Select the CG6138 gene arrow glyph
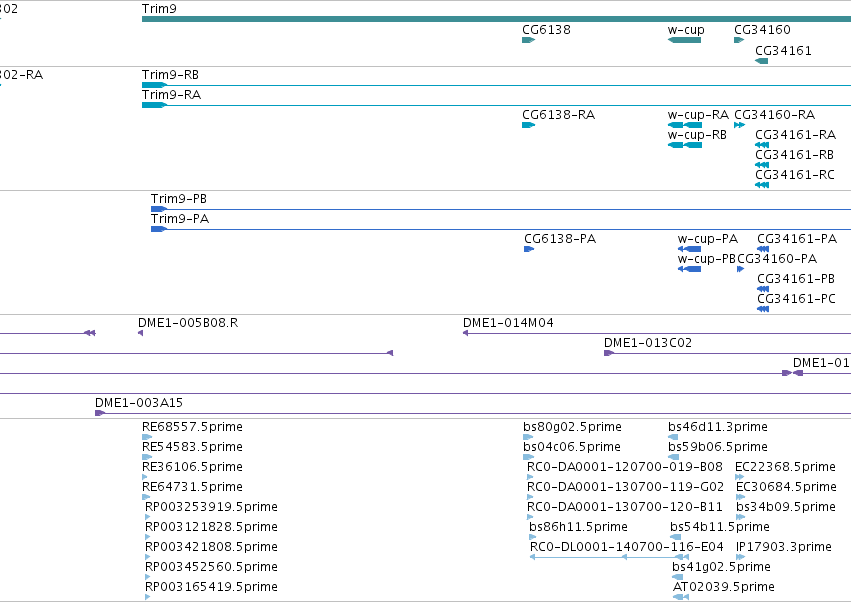 (529, 40)
